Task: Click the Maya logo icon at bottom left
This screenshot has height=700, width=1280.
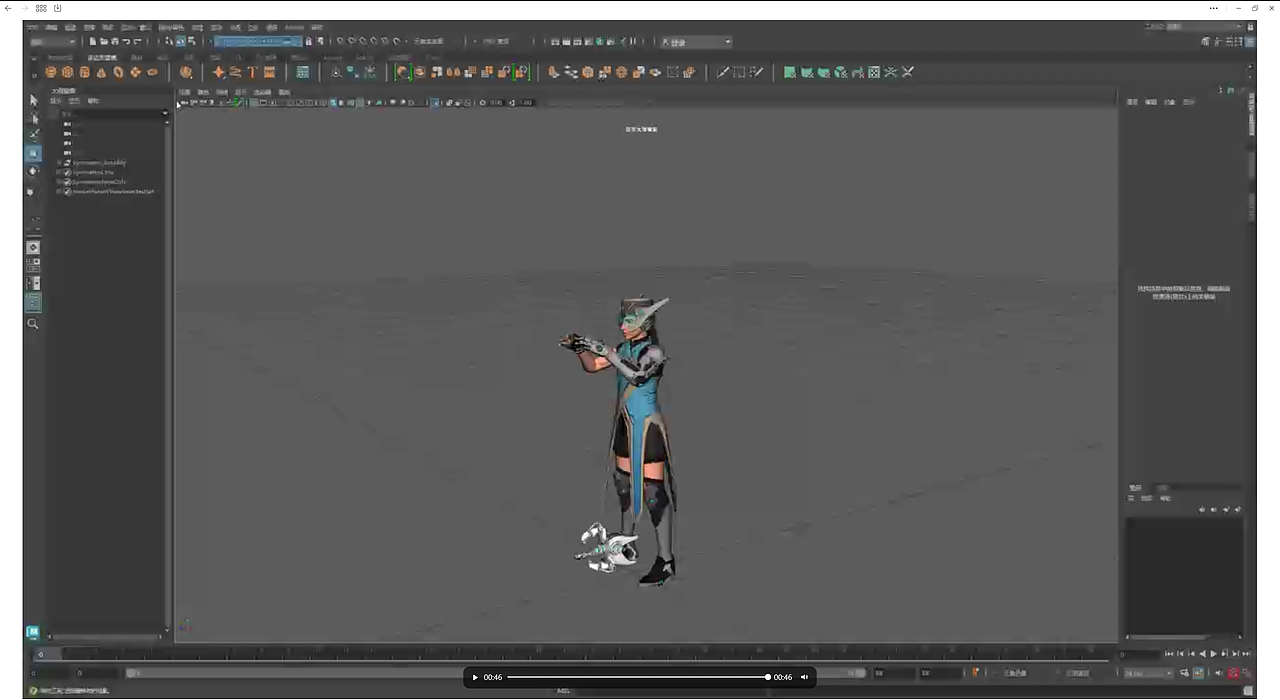Action: point(33,632)
